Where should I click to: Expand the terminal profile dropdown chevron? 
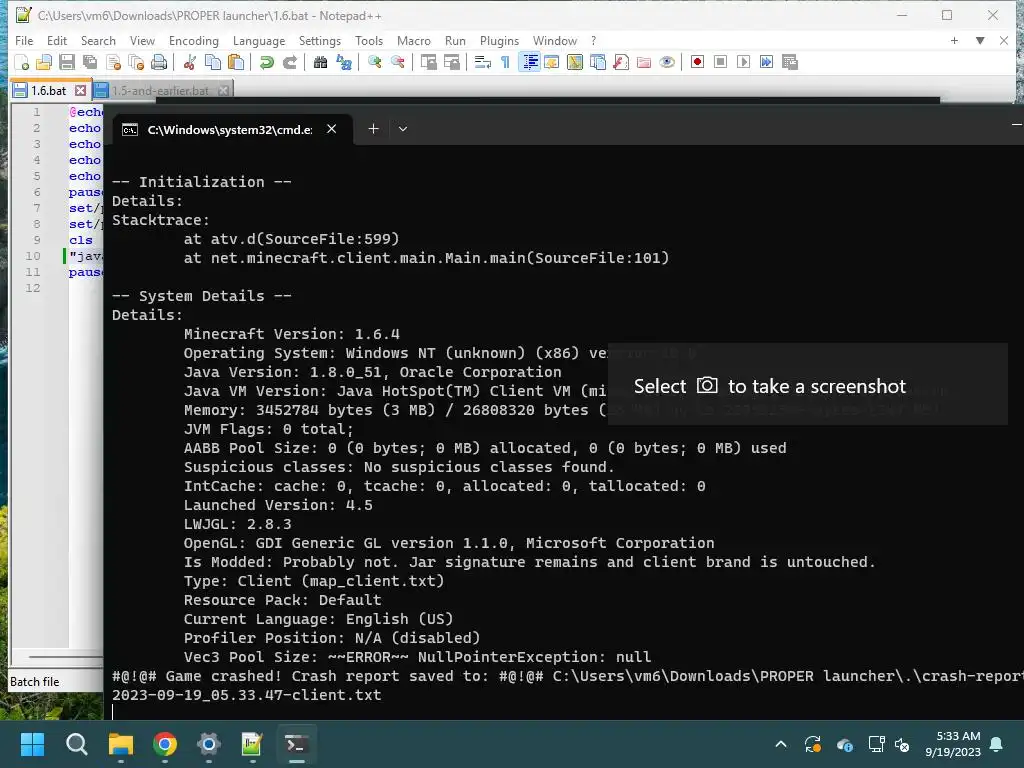click(403, 129)
